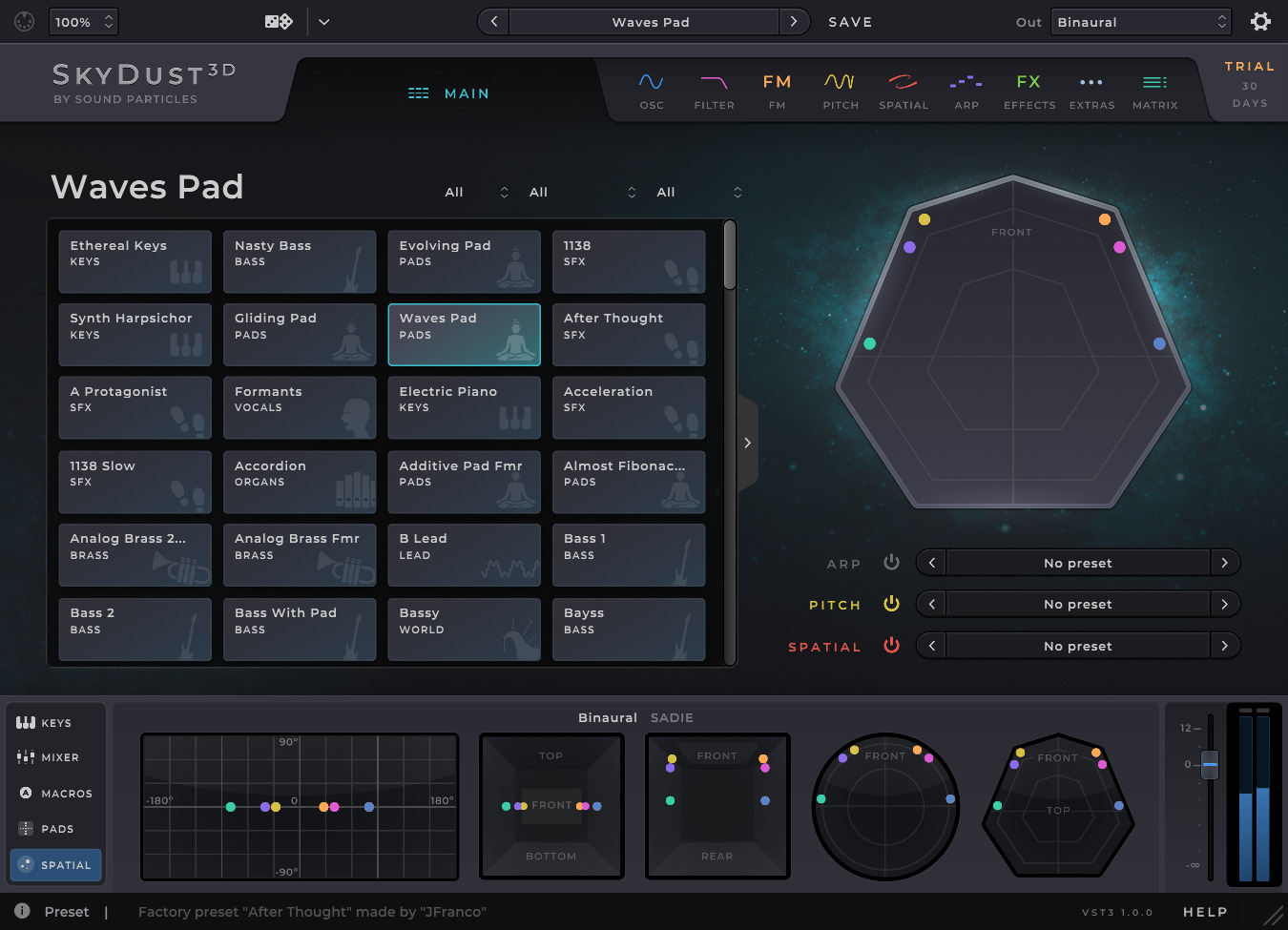Open the FX EFFECTS section
Screen dimensions: 1288x930
click(x=1029, y=92)
